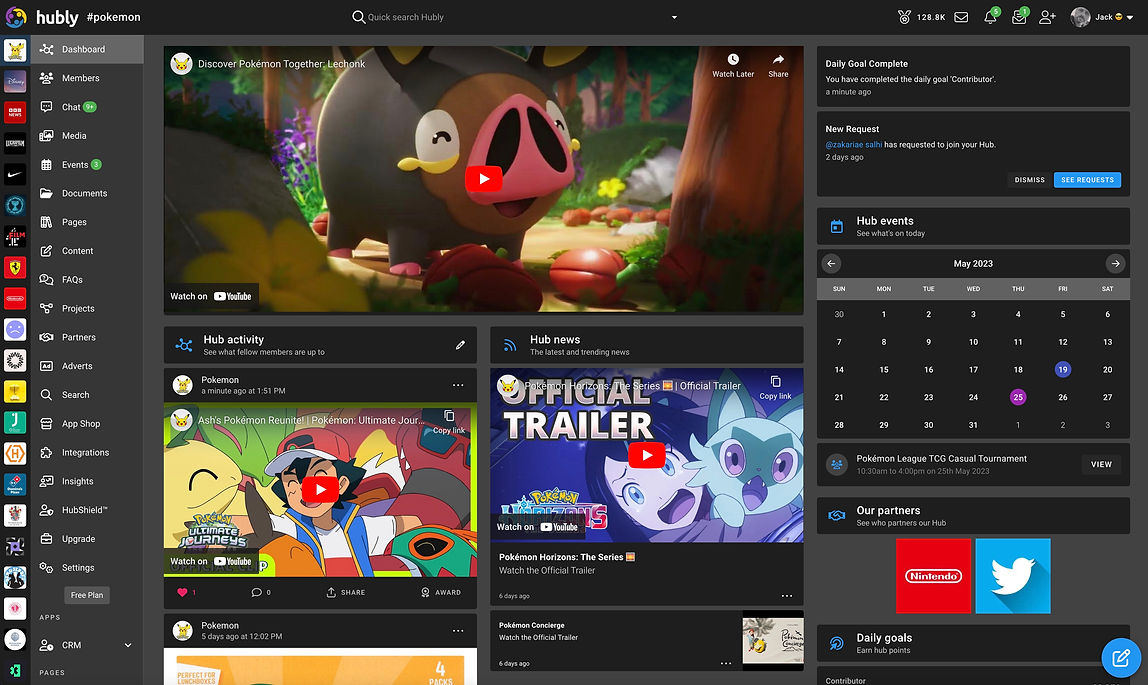Screen dimensions: 1148x685
Task: Click Share on the Lechonk video
Action: tap(778, 65)
